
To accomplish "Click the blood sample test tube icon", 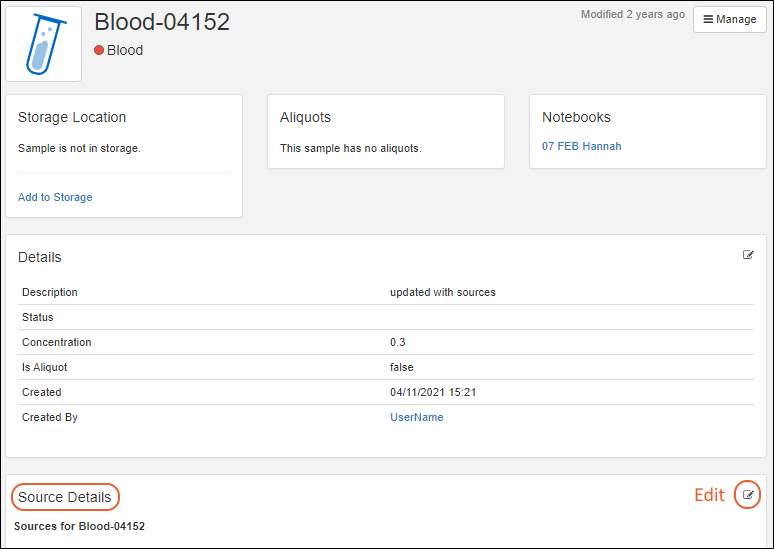I will (x=43, y=43).
